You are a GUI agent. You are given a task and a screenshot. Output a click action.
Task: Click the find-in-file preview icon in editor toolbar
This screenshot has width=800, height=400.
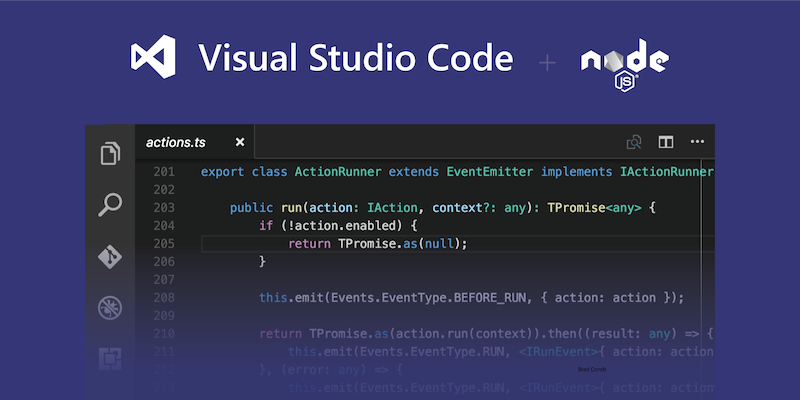(x=634, y=142)
